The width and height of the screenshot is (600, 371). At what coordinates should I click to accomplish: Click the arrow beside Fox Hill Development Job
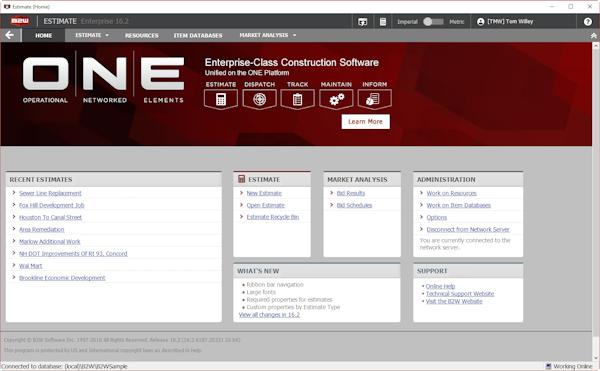(14, 205)
